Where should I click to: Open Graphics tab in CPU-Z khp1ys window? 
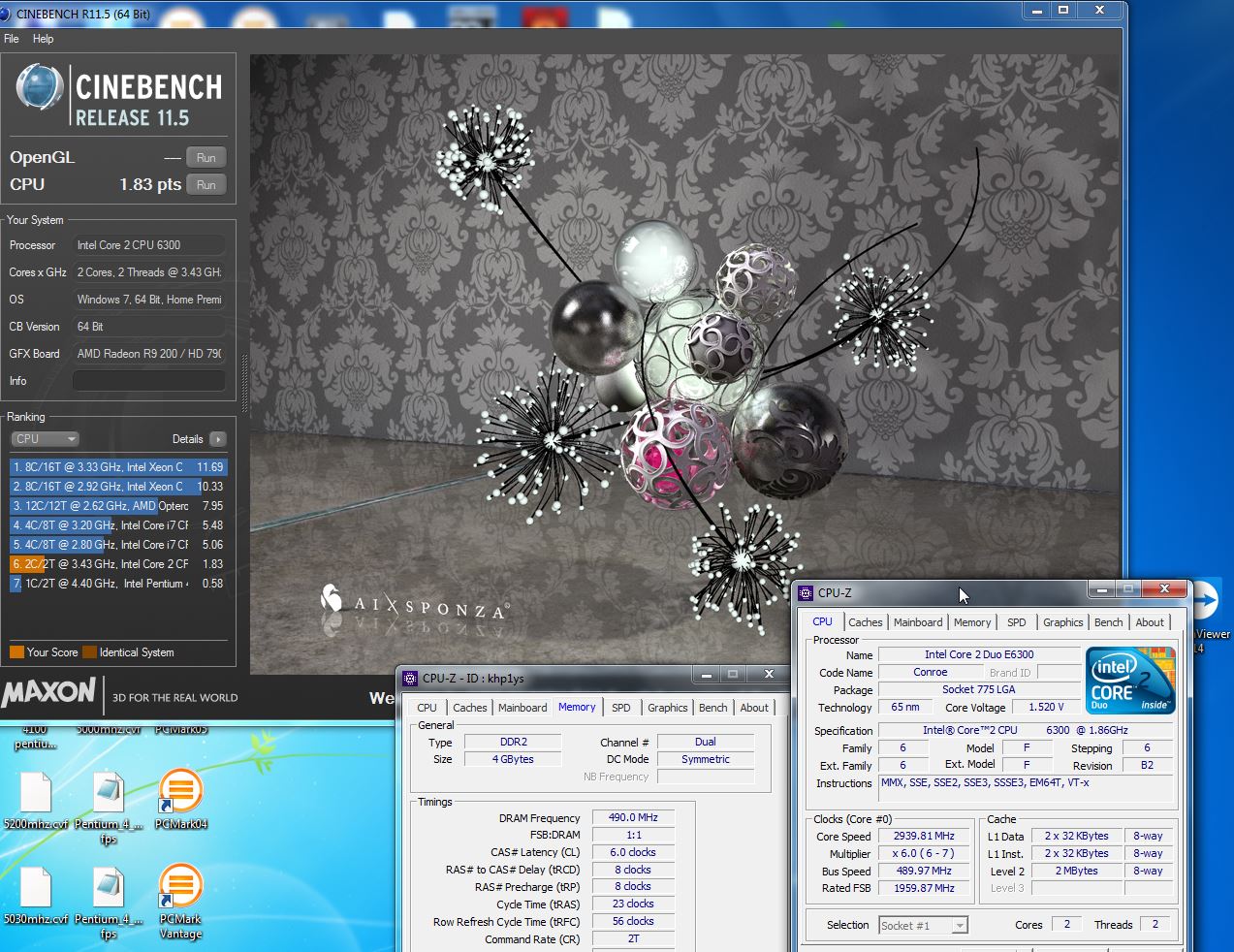click(x=668, y=708)
